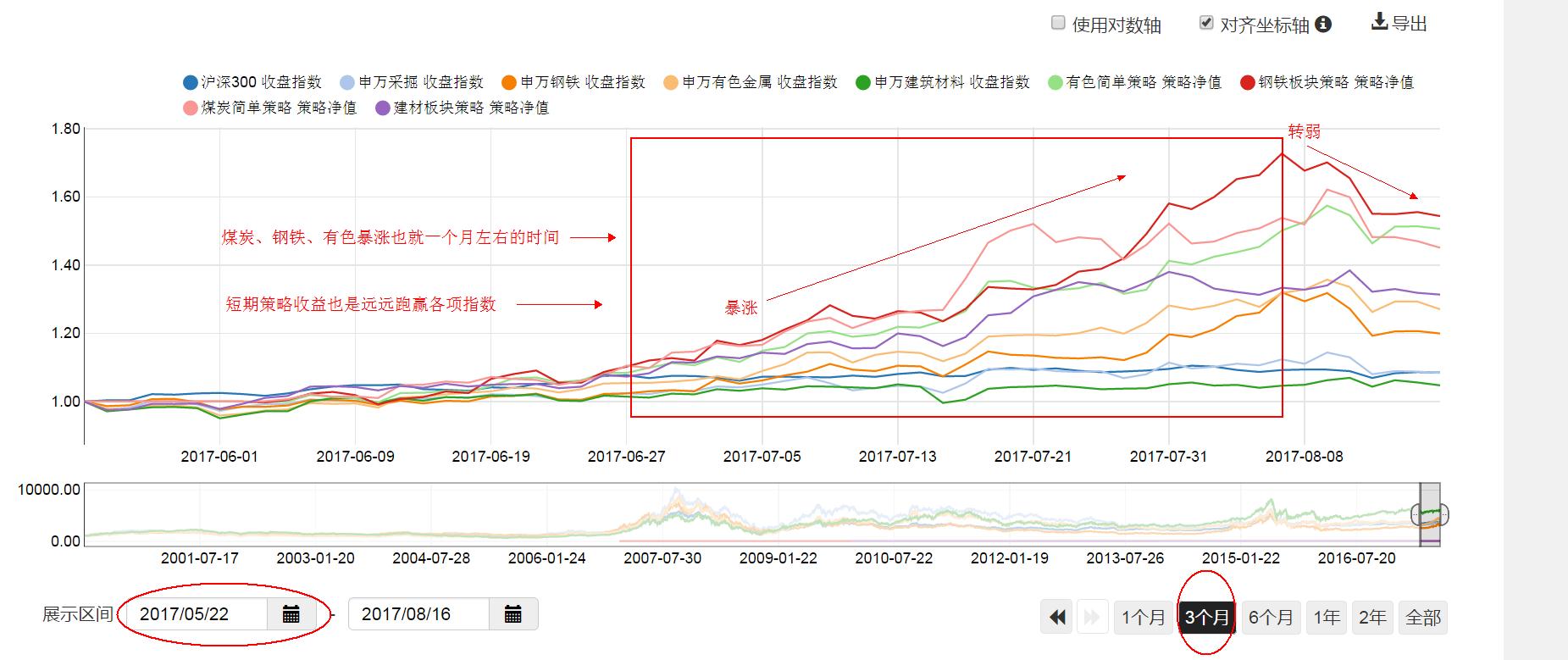Toggle 沪深300 收盘指数 legend series
This screenshot has height=660, width=1568.
click(252, 82)
